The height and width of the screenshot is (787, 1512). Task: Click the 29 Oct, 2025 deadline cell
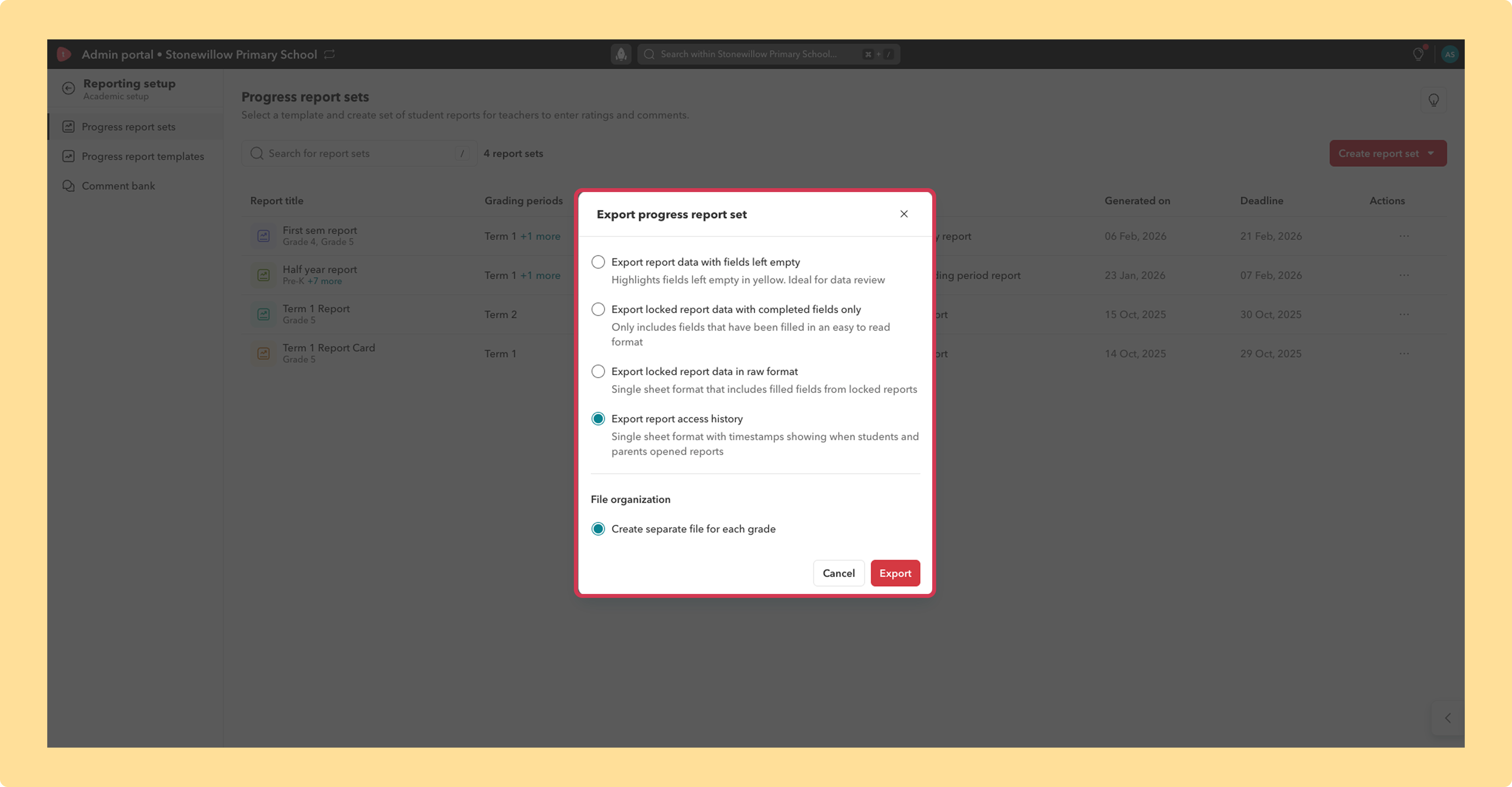1271,354
